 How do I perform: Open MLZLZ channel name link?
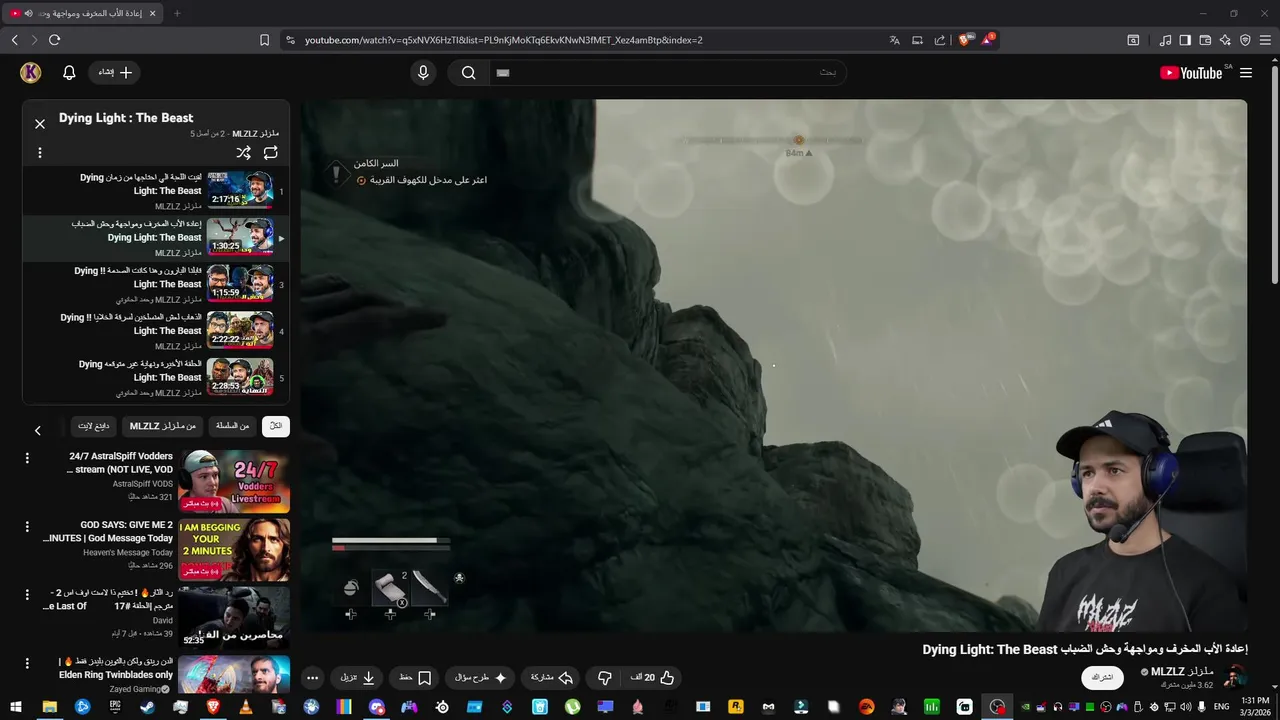tap(1182, 672)
